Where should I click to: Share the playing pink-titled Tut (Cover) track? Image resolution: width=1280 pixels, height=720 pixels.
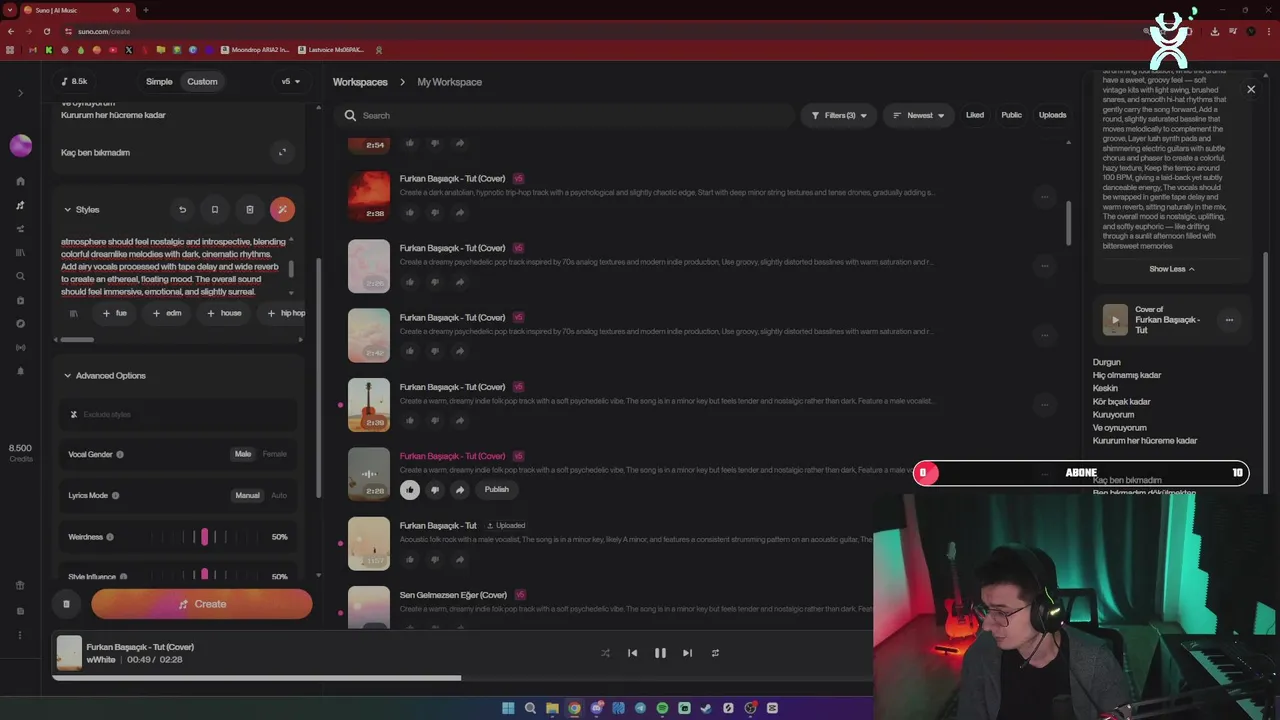pyautogui.click(x=460, y=490)
